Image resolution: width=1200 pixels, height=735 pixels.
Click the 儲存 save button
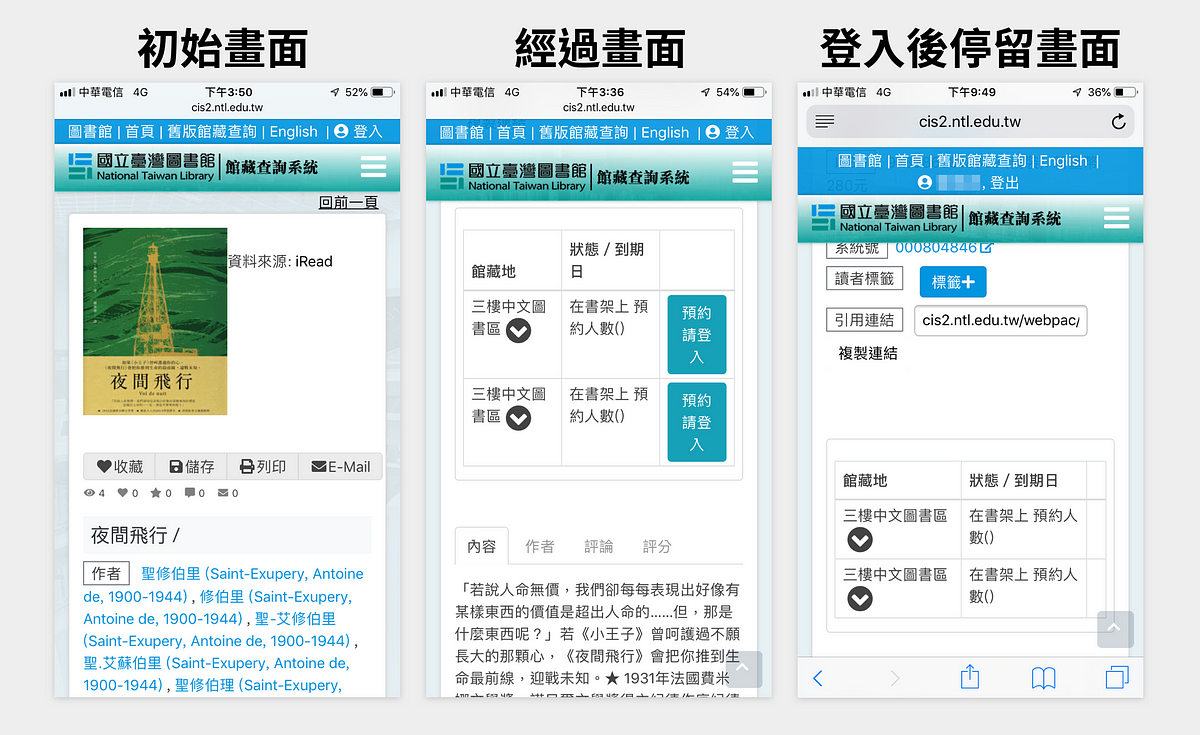click(192, 466)
